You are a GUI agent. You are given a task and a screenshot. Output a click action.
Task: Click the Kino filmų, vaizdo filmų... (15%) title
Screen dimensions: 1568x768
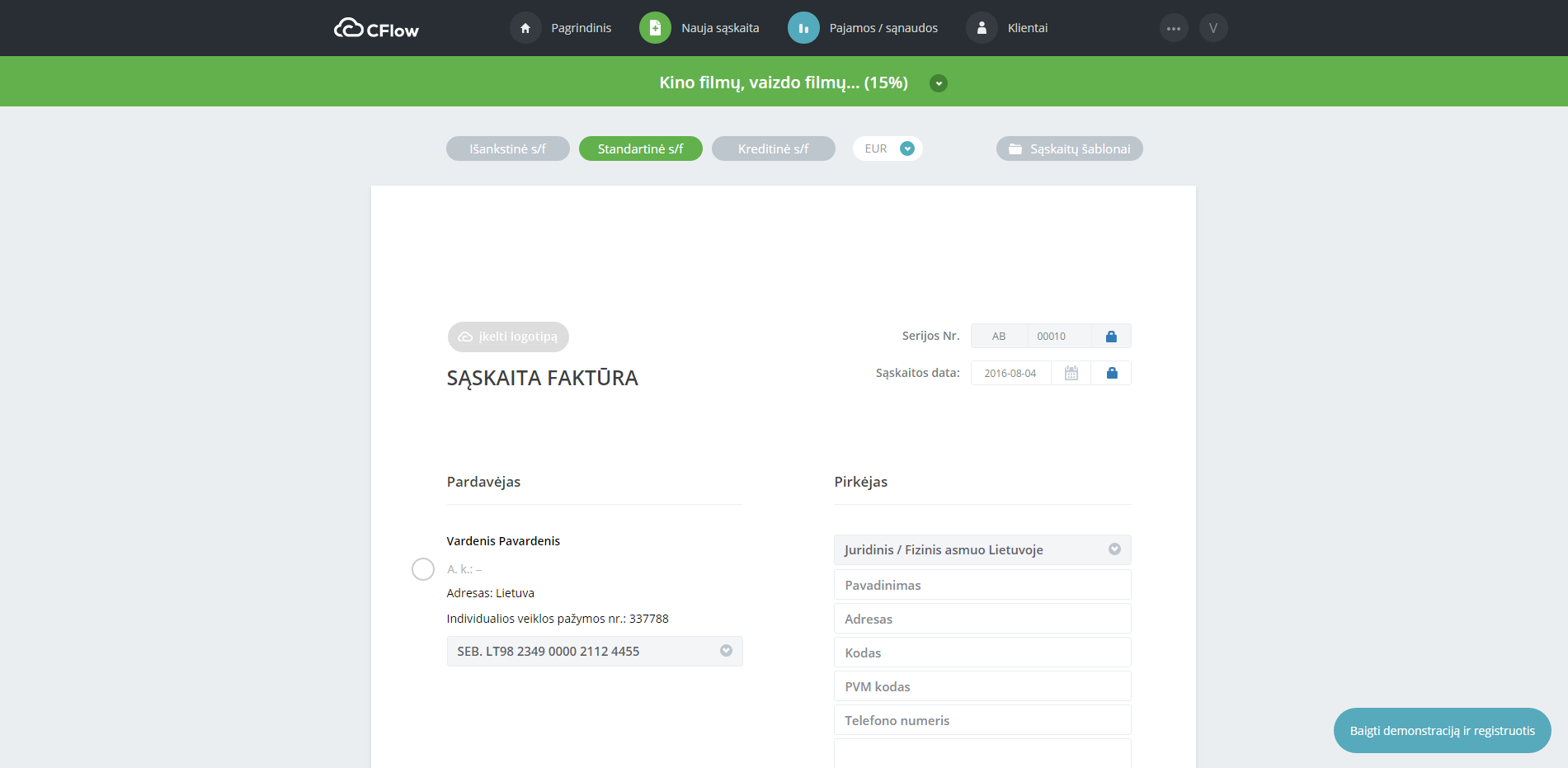click(x=784, y=82)
